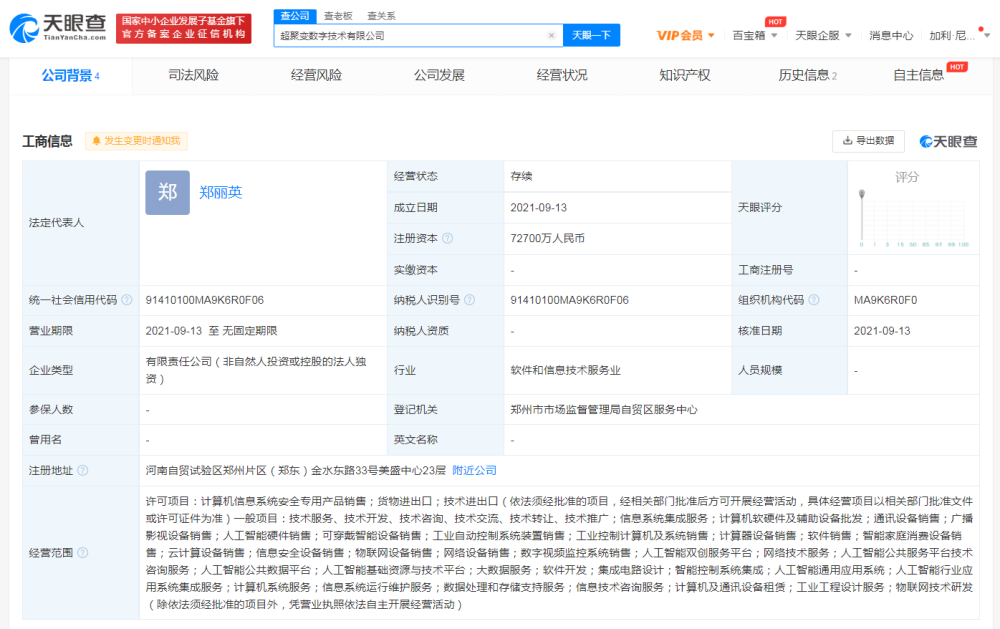
Task: Select the 经营状况 tab
Action: coord(562,75)
